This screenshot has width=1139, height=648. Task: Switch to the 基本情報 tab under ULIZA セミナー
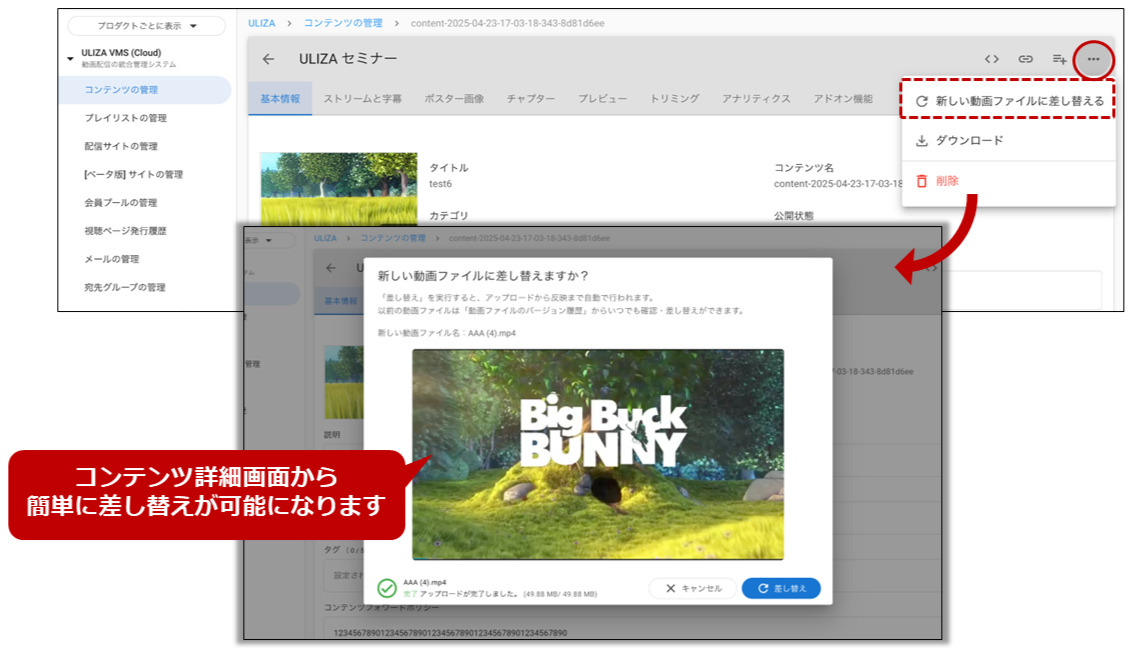pyautogui.click(x=280, y=99)
